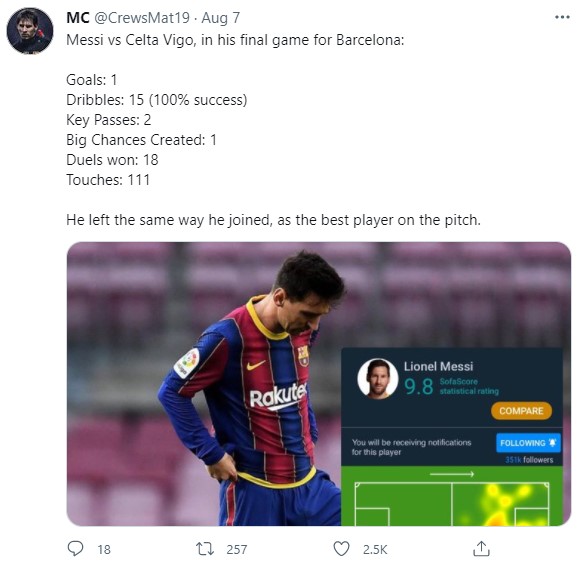
Task: Click the 9.8 SofaScore rating
Action: [419, 386]
